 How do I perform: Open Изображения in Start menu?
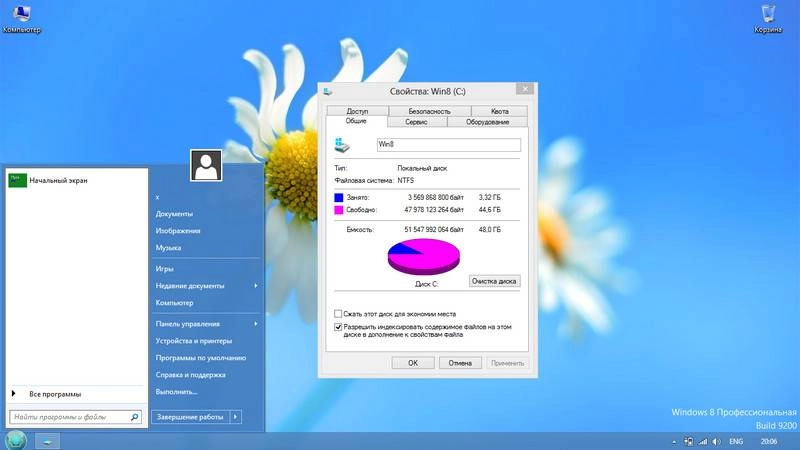pyautogui.click(x=178, y=231)
